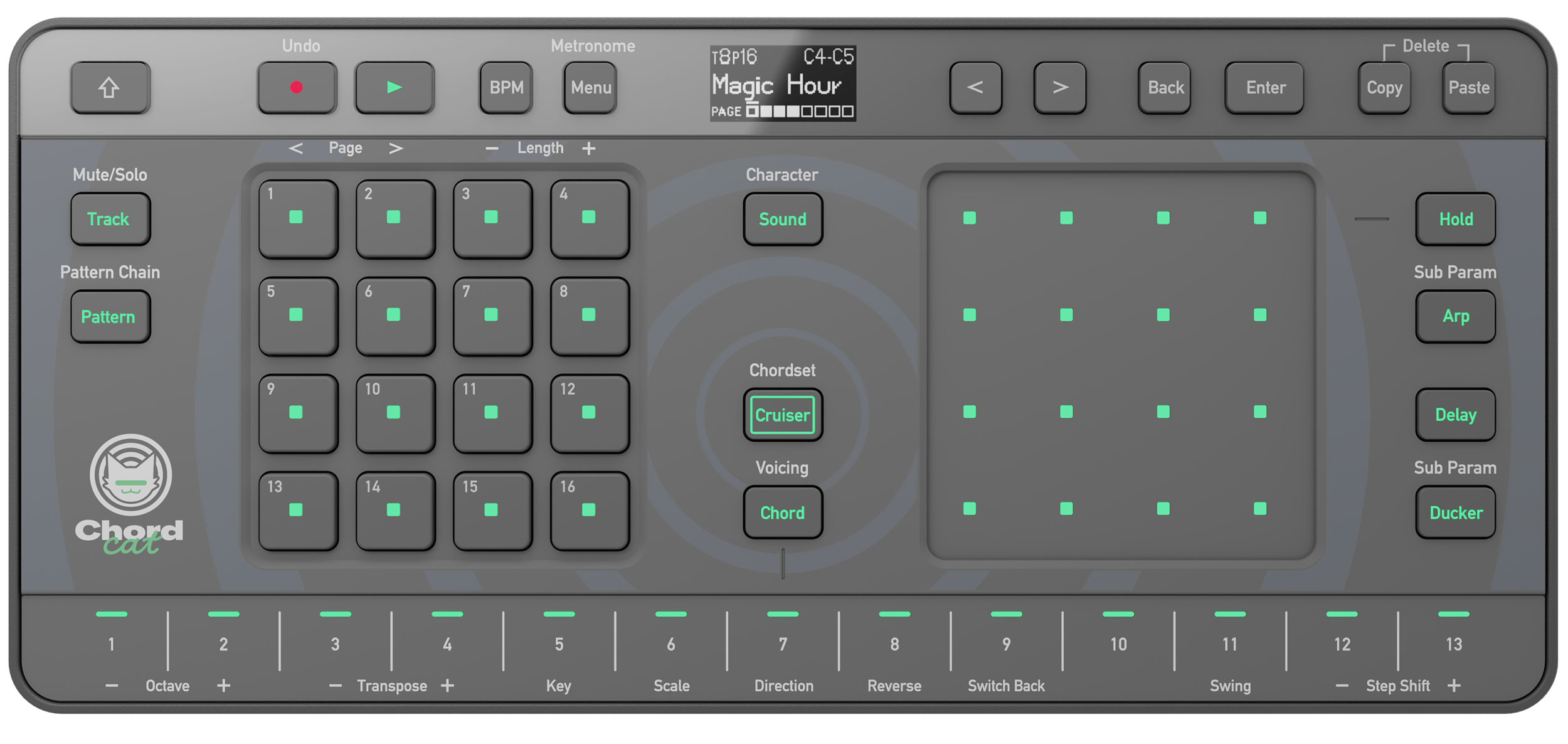Open the BPM setting
The image size is (1568, 744).
(x=506, y=87)
